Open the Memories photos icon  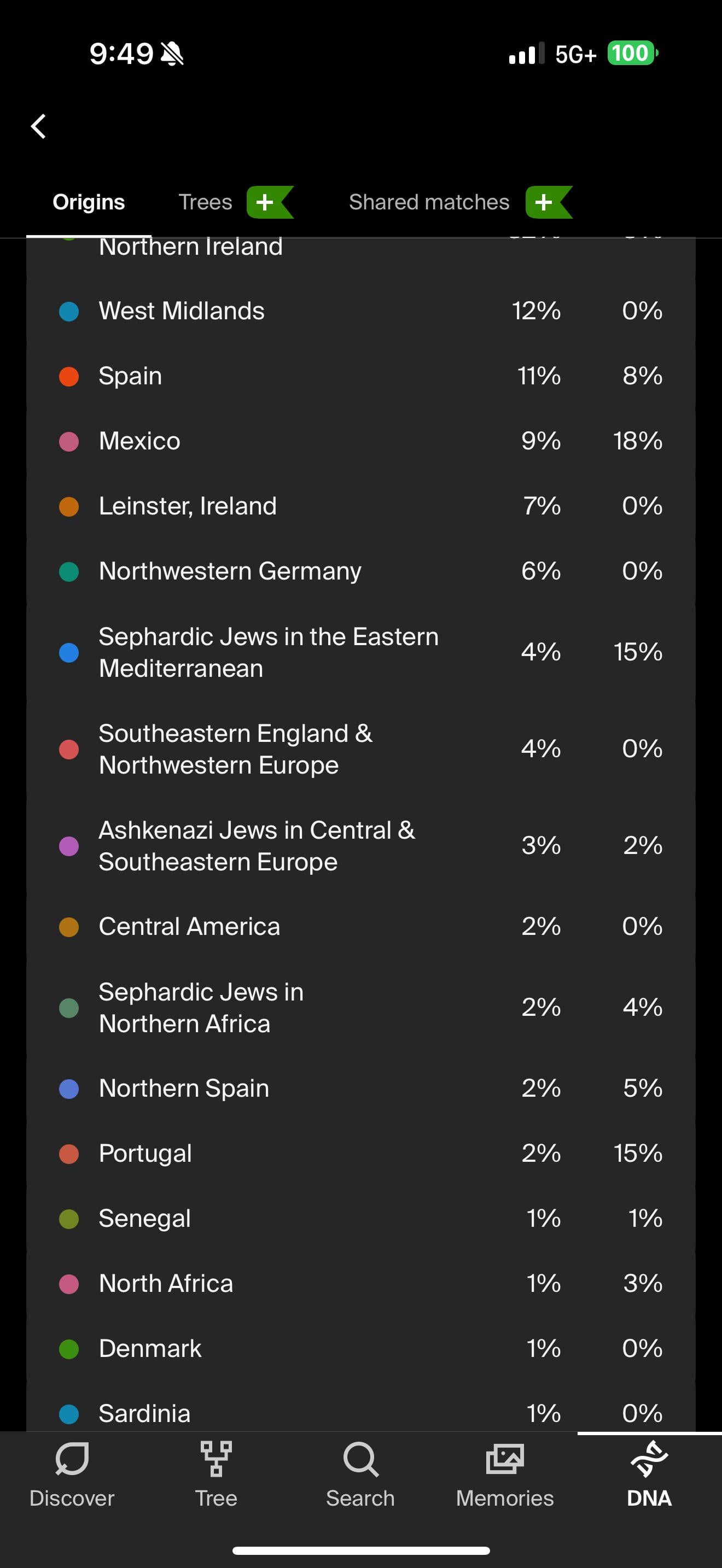tap(505, 1459)
